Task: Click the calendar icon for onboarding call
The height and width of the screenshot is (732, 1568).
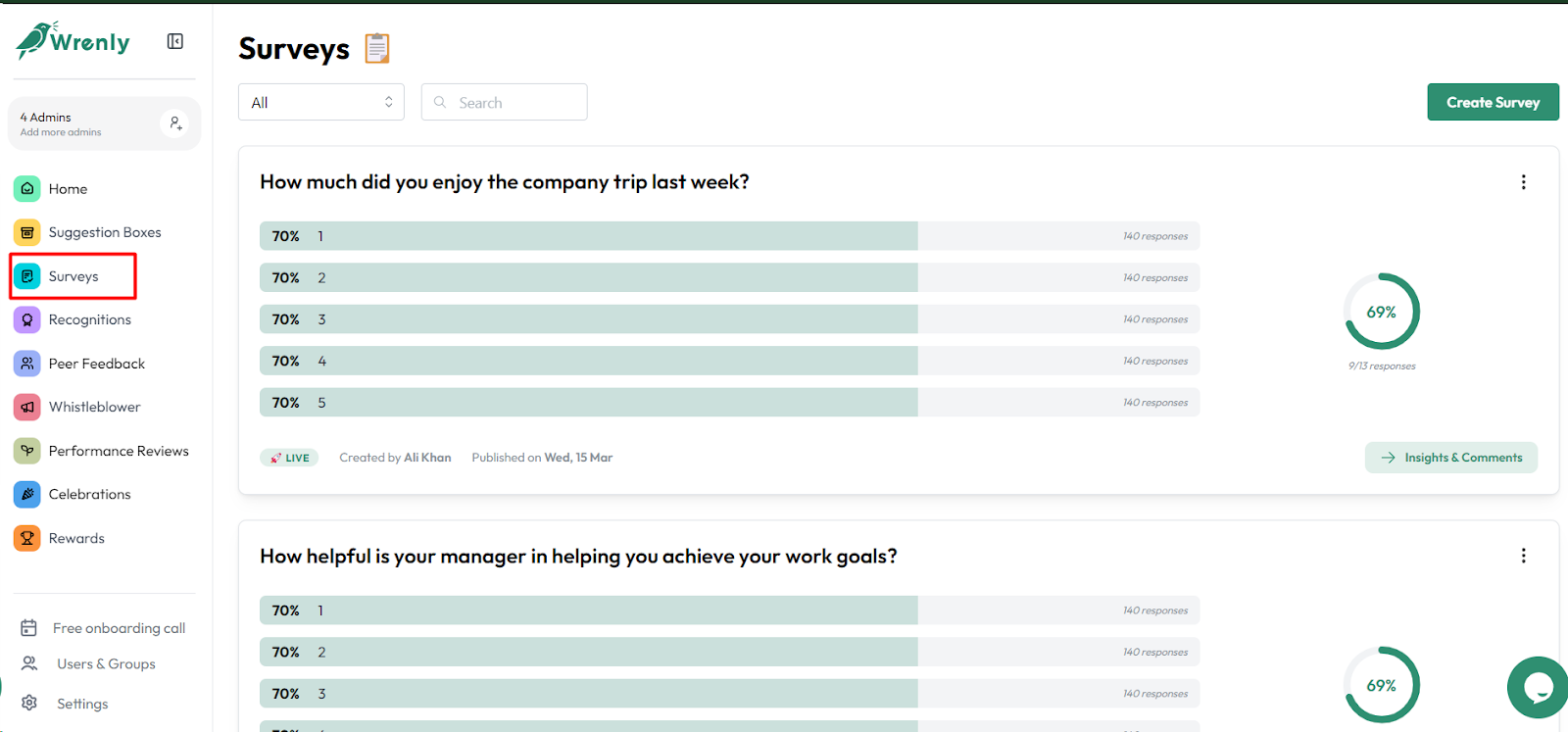Action: pyautogui.click(x=29, y=628)
